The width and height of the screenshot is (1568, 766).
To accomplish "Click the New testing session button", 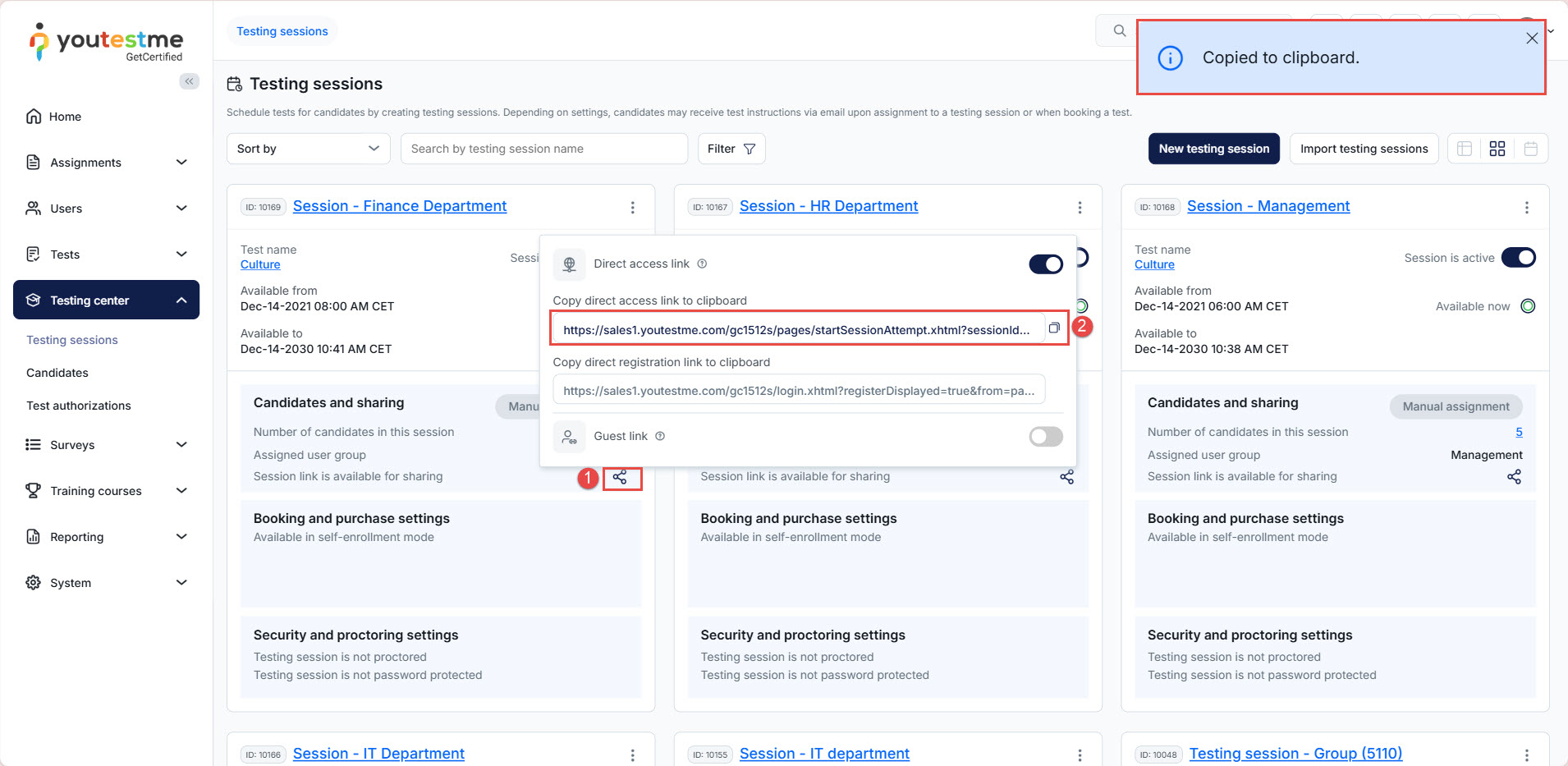I will (x=1213, y=149).
